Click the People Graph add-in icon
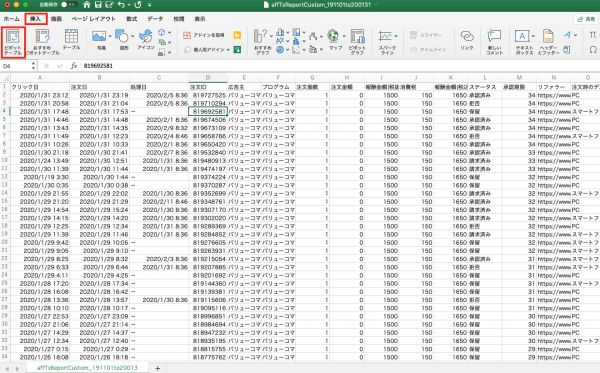This screenshot has height=373, width=600. tap(237, 49)
